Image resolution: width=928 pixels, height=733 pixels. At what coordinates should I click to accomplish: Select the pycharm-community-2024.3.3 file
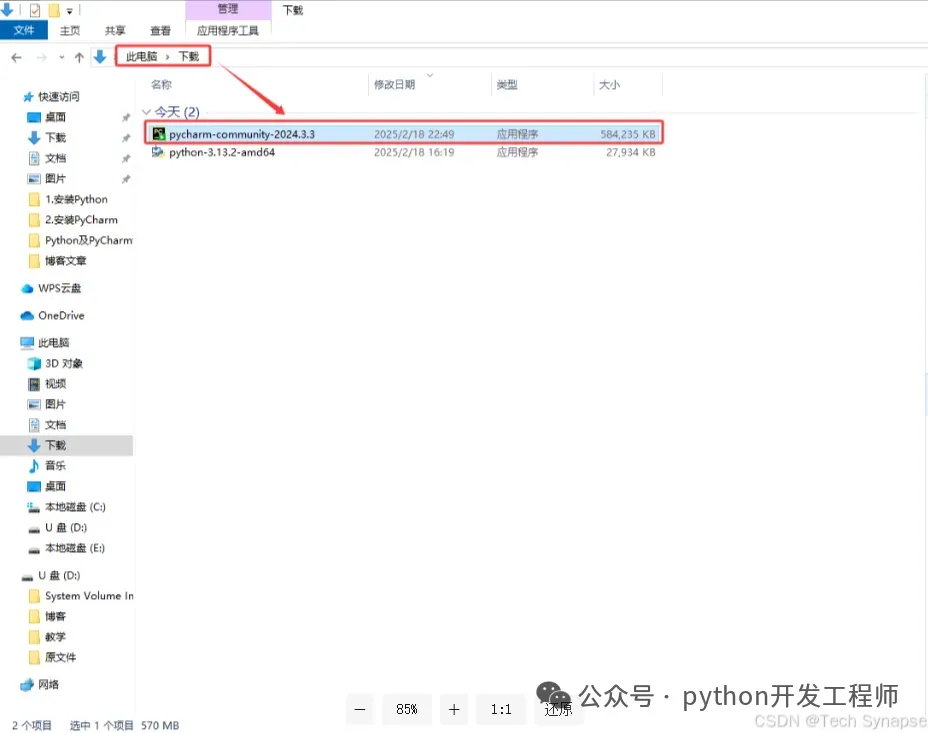[404, 134]
